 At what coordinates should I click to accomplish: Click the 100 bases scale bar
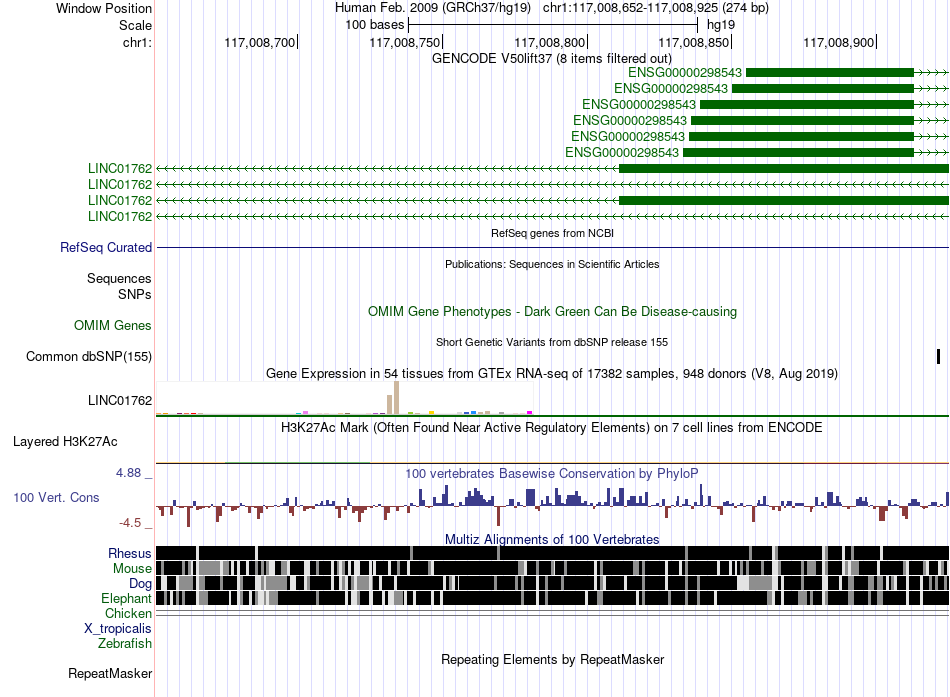(x=553, y=25)
